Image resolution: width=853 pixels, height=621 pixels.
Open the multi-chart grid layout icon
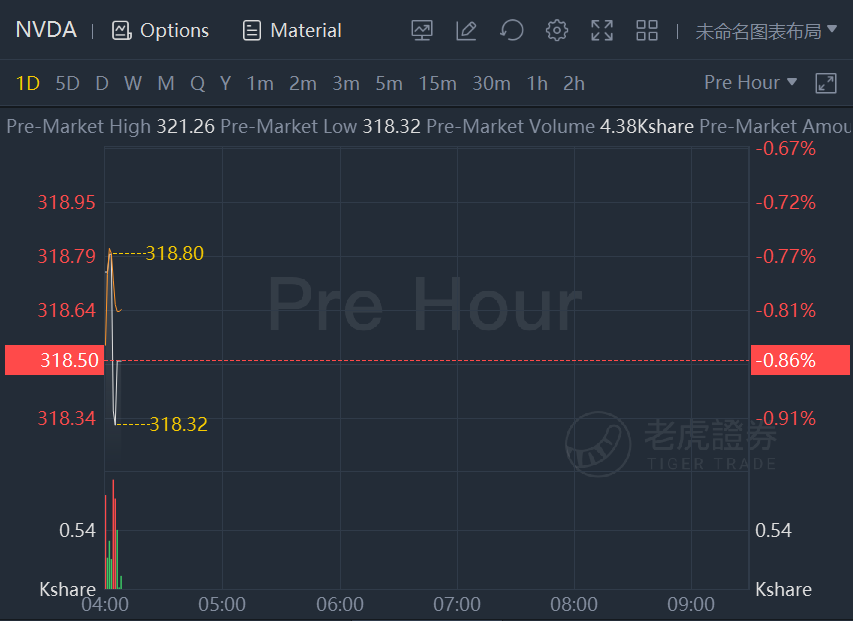(647, 30)
